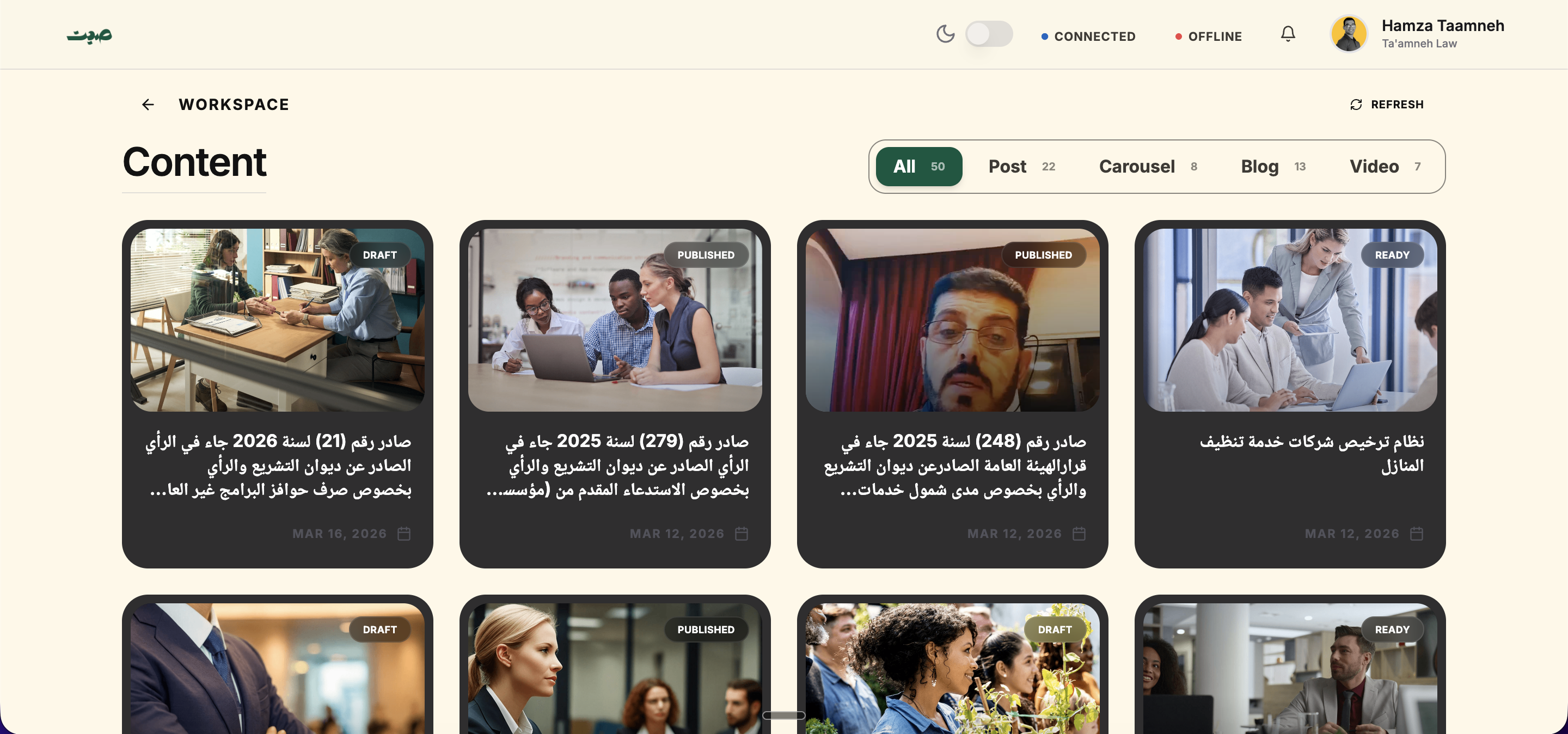Click the Workspace breadcrumb label
The height and width of the screenshot is (734, 1568).
click(234, 105)
